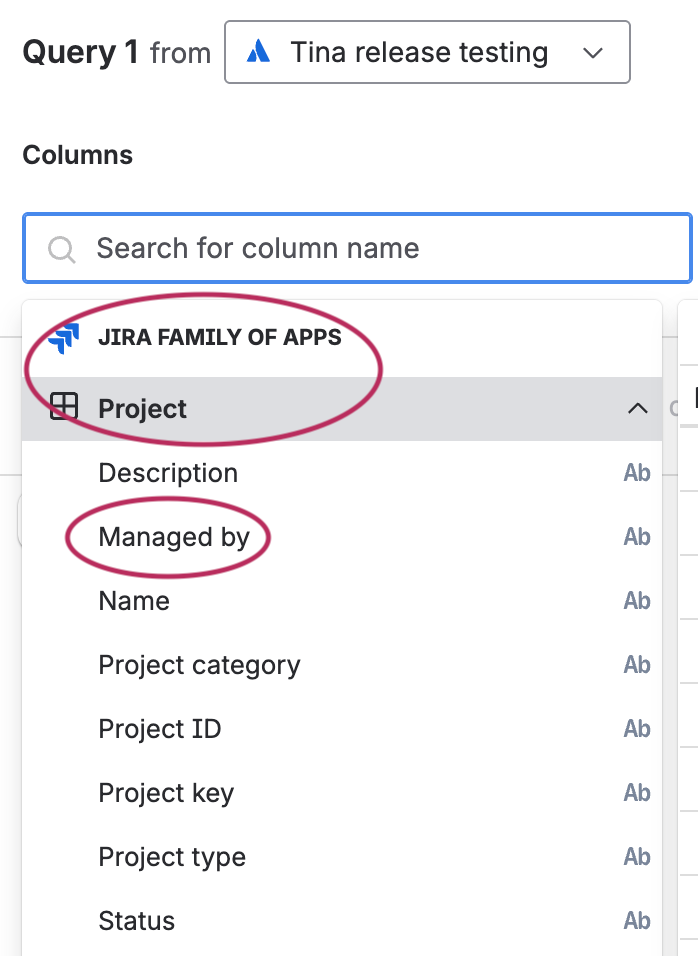Select the Project ID column
This screenshot has height=956, width=698.
pos(160,729)
